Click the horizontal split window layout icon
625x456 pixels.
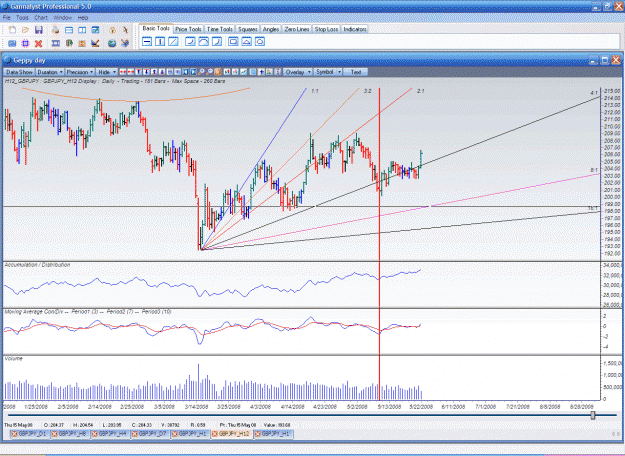pyautogui.click(x=69, y=30)
